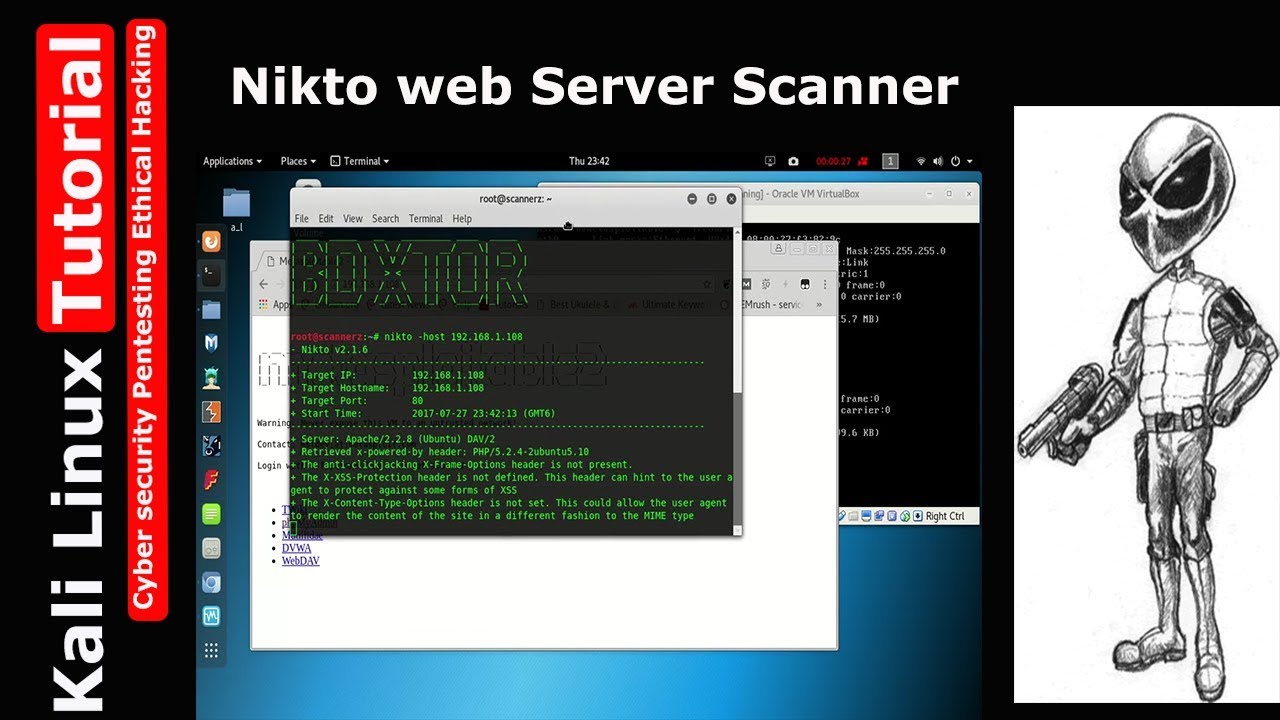Show all applications grid in the dock

tap(211, 650)
